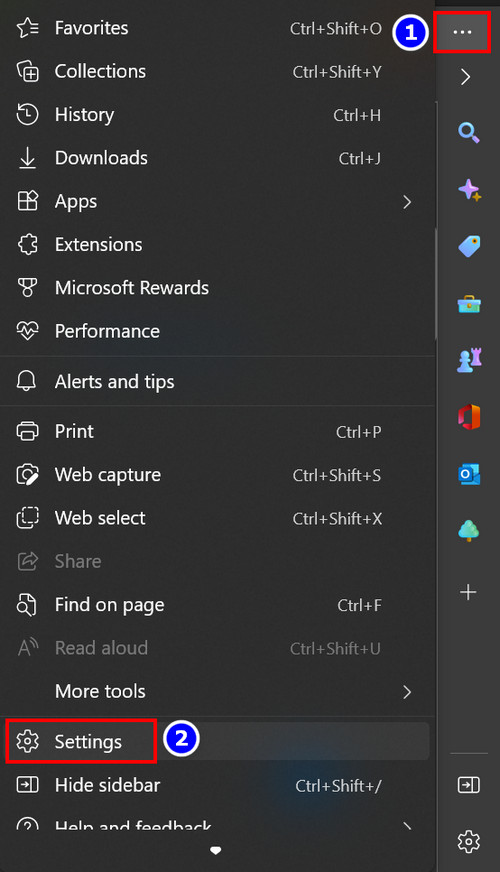Hide sidebar from the menu
Screen dimensions: 500x872
(217, 785)
